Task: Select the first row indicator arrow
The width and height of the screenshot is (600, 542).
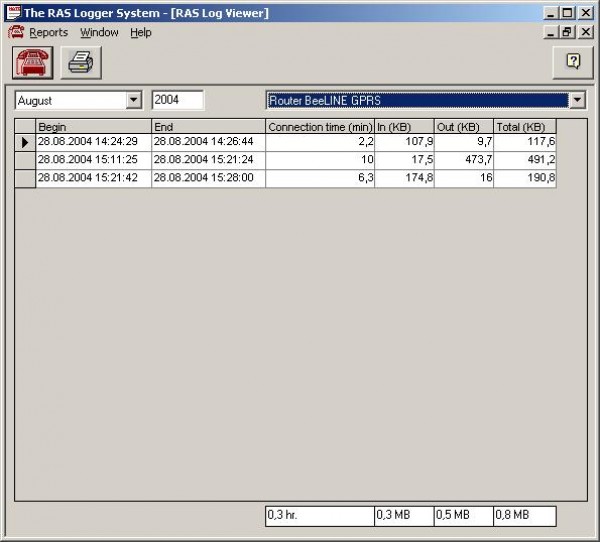Action: pyautogui.click(x=25, y=143)
